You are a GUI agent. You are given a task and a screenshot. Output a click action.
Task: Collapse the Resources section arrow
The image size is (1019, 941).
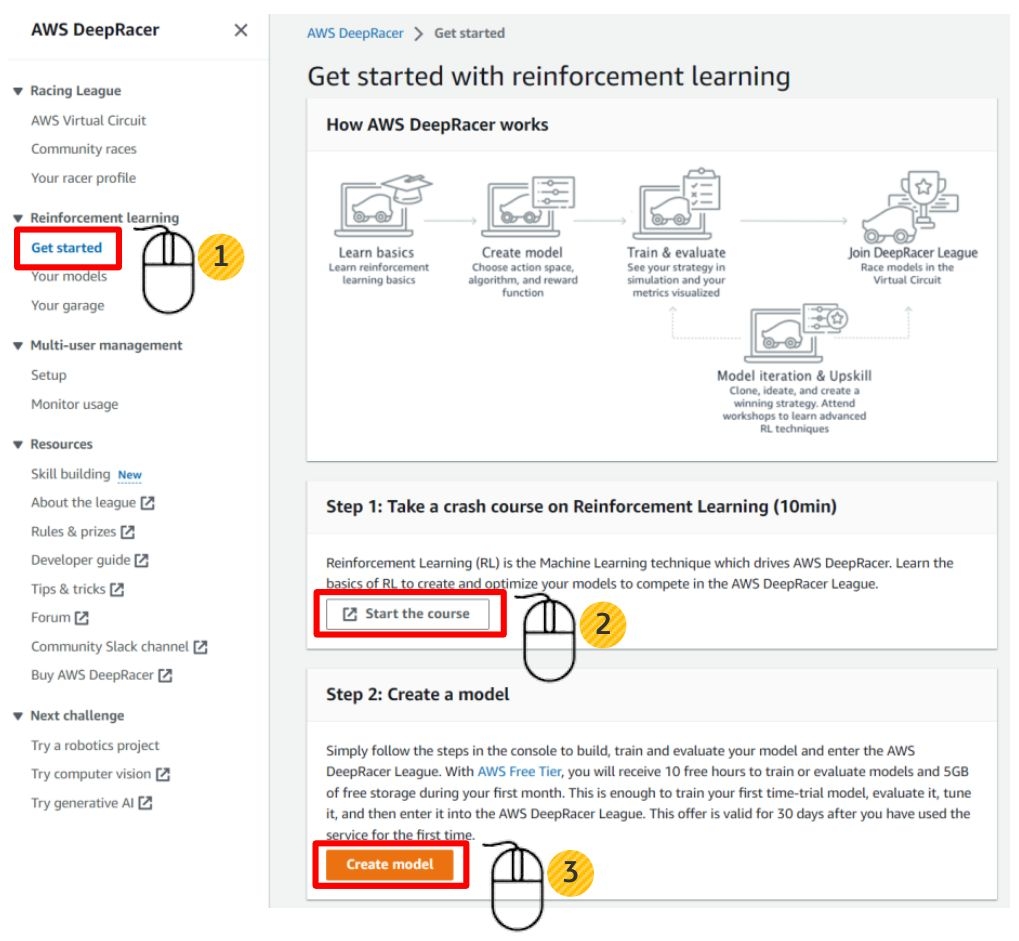coord(17,445)
